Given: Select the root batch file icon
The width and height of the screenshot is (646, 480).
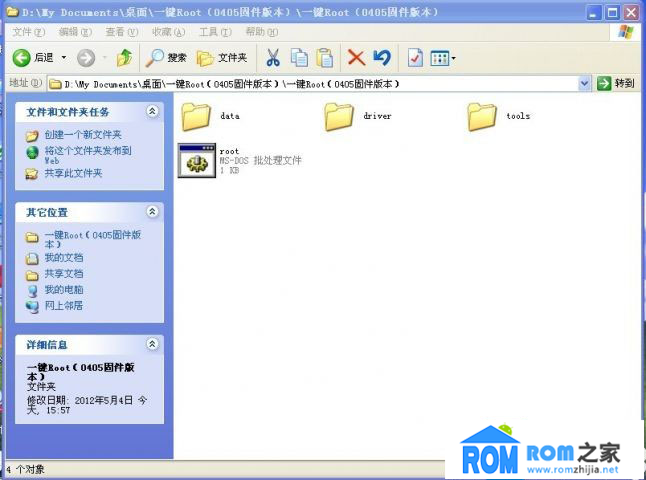Looking at the screenshot, I should (x=197, y=161).
